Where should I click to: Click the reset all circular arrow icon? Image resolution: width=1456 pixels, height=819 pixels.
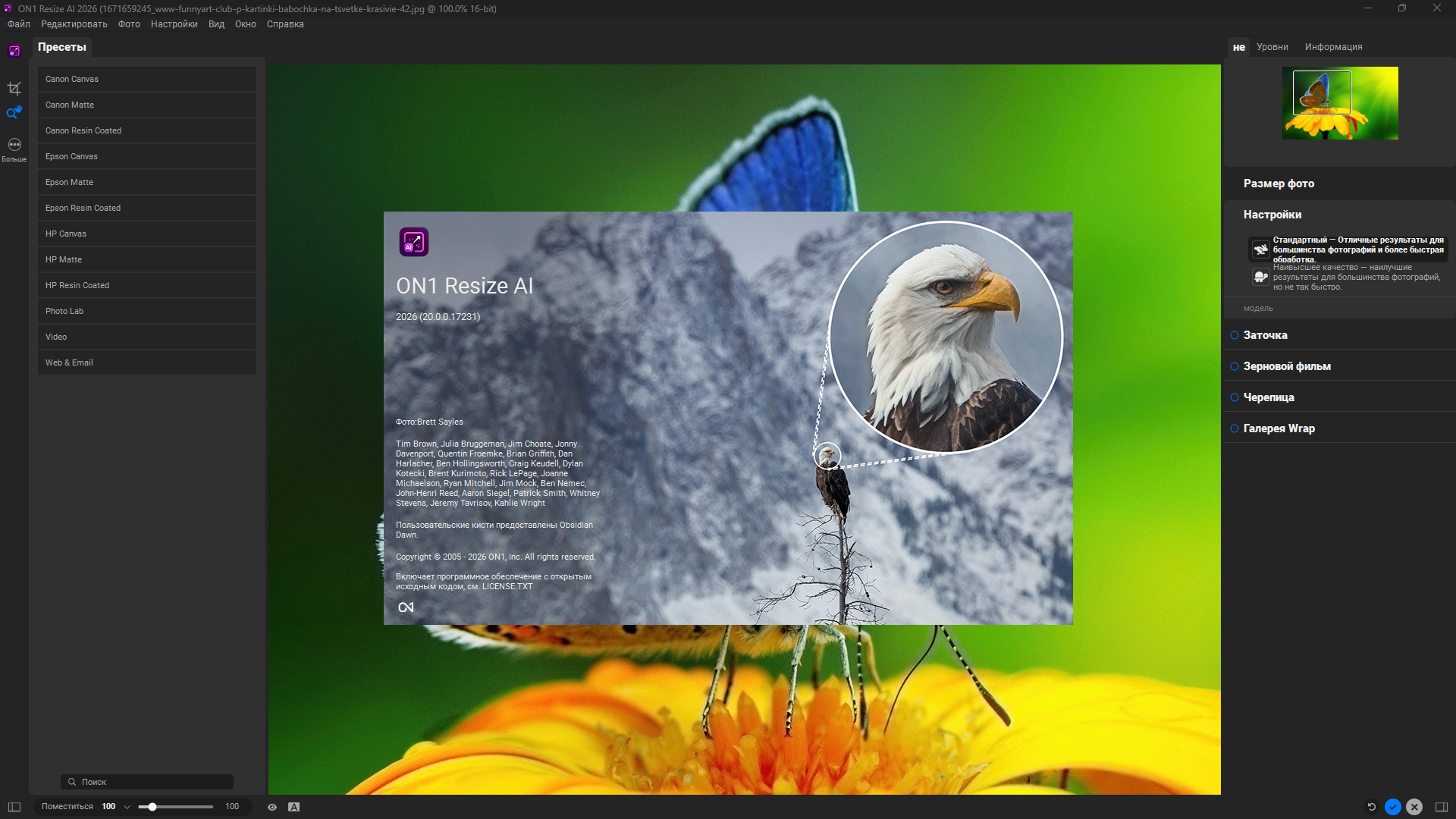coord(1371,807)
